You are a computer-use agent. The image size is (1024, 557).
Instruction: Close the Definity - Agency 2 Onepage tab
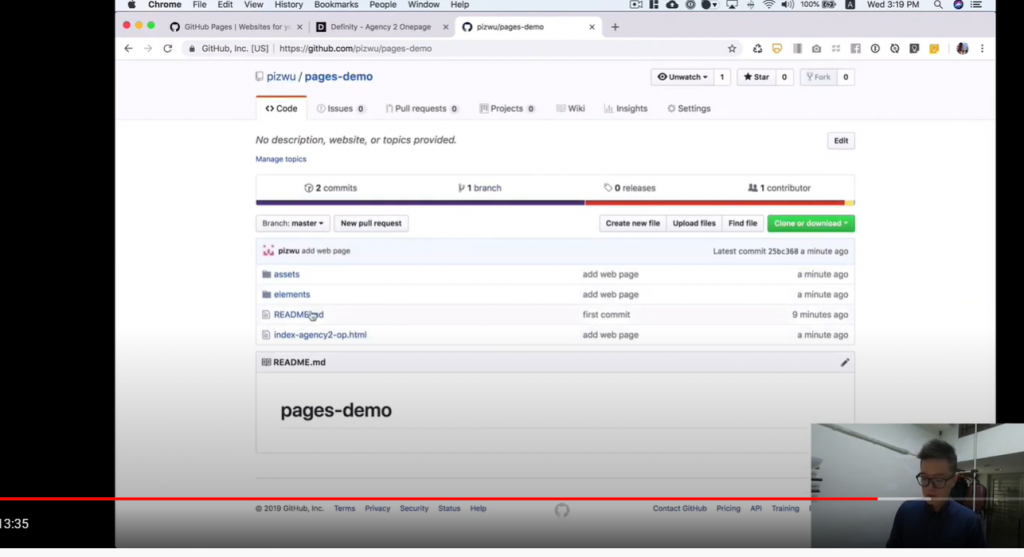tap(445, 27)
